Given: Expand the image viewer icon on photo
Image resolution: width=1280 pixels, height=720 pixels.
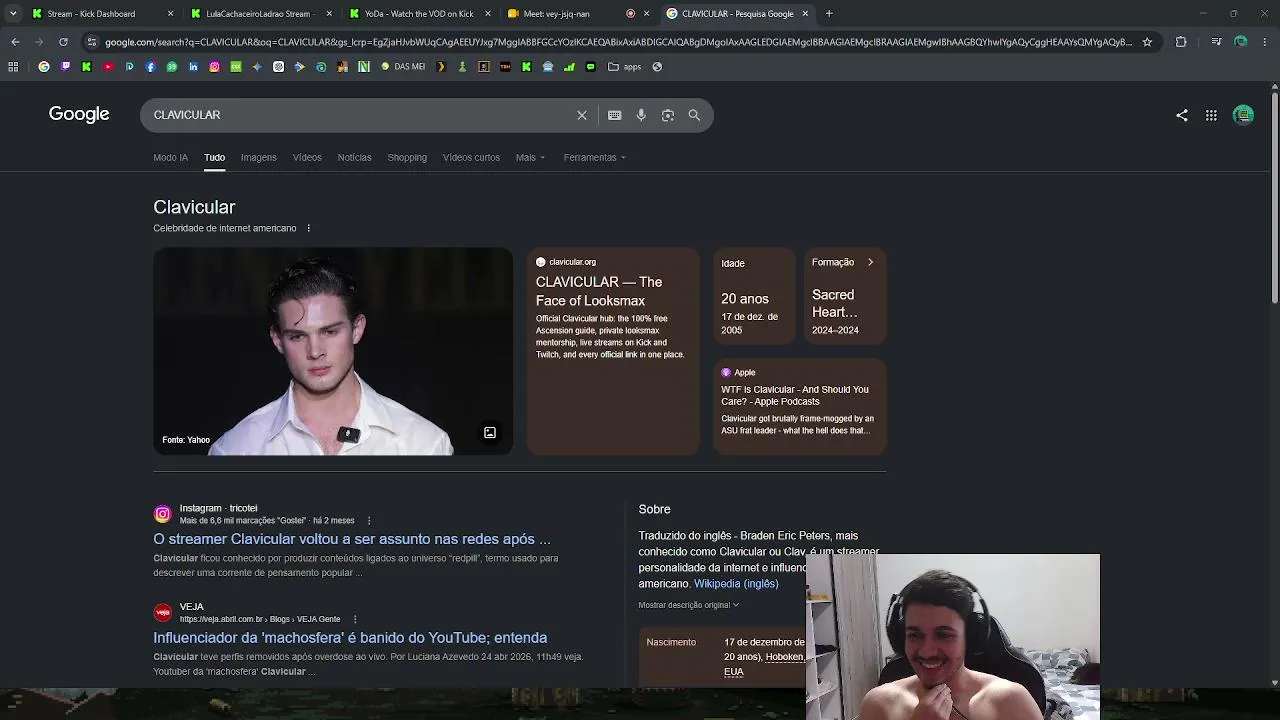Looking at the screenshot, I should pos(490,433).
